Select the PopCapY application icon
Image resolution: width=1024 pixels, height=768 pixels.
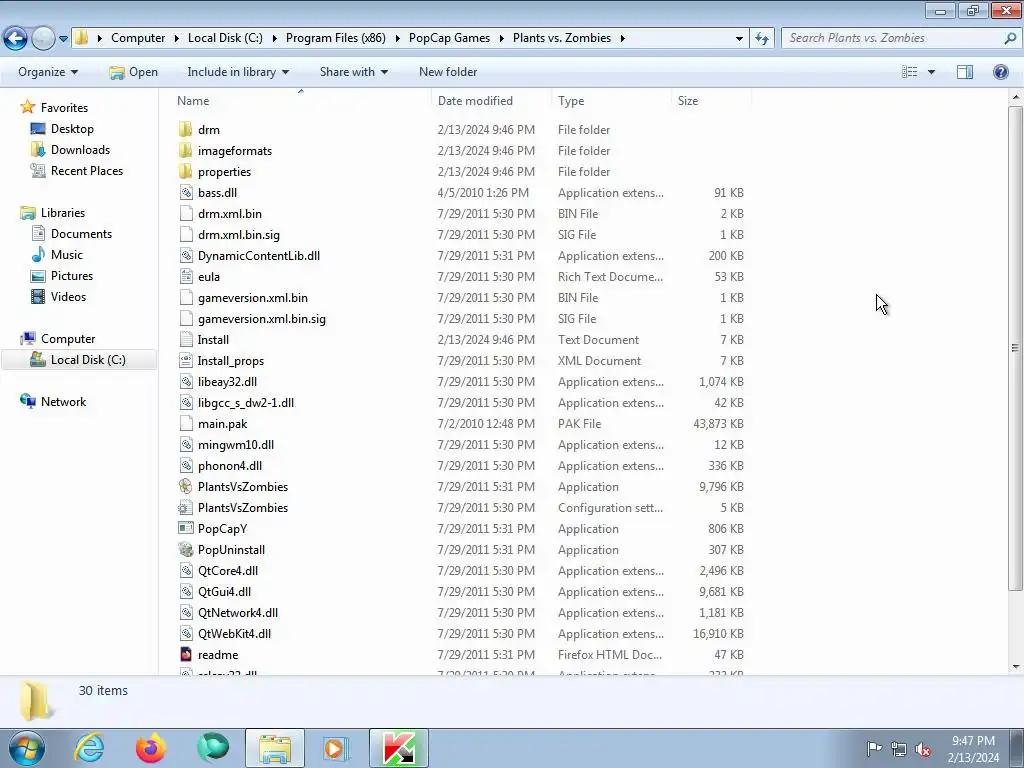(x=185, y=528)
